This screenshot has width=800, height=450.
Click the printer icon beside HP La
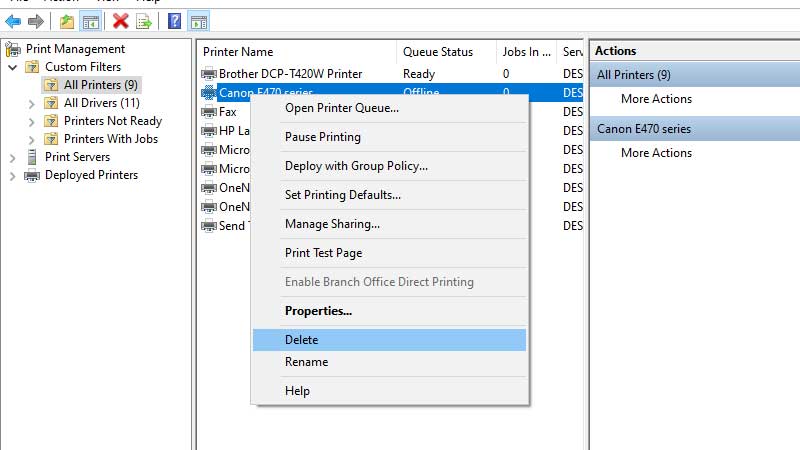click(209, 131)
